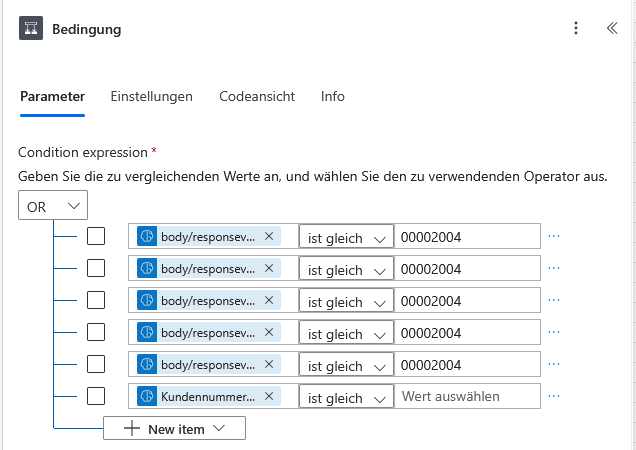Remove dynamic token in fourth condition row
The width and height of the screenshot is (636, 450).
[269, 332]
